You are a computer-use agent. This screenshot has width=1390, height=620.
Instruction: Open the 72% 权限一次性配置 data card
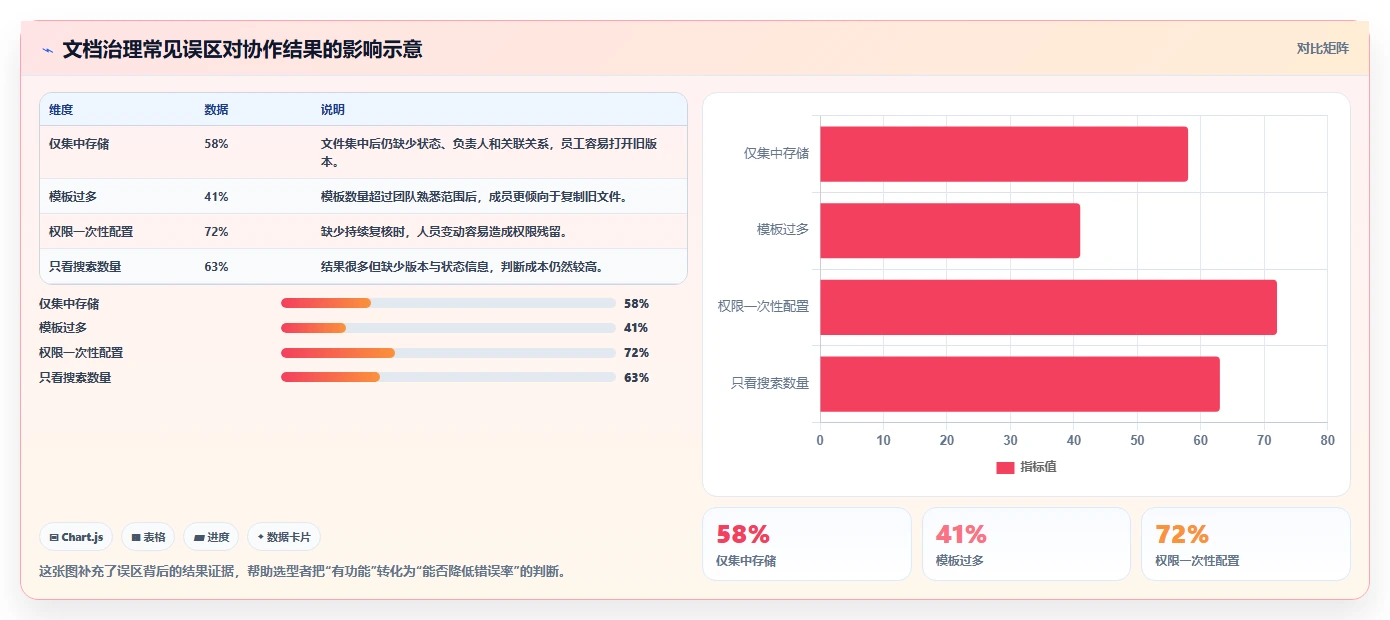[1246, 544]
